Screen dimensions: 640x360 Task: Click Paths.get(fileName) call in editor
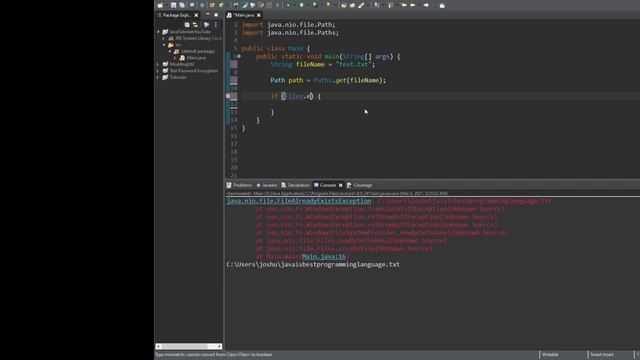[x=349, y=80]
